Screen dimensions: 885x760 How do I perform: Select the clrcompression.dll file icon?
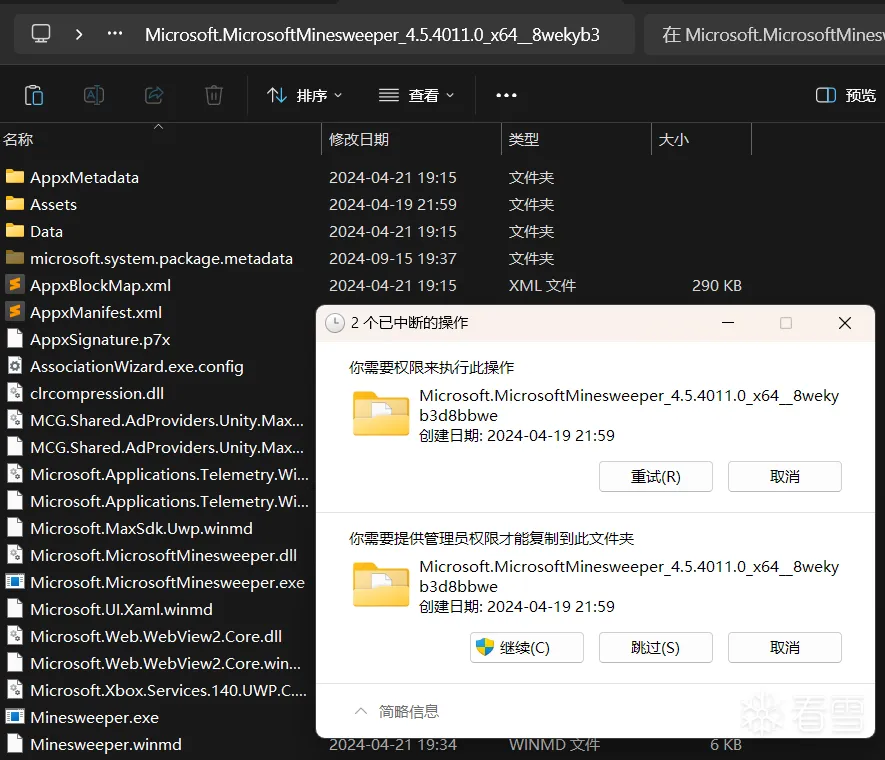(x=15, y=393)
